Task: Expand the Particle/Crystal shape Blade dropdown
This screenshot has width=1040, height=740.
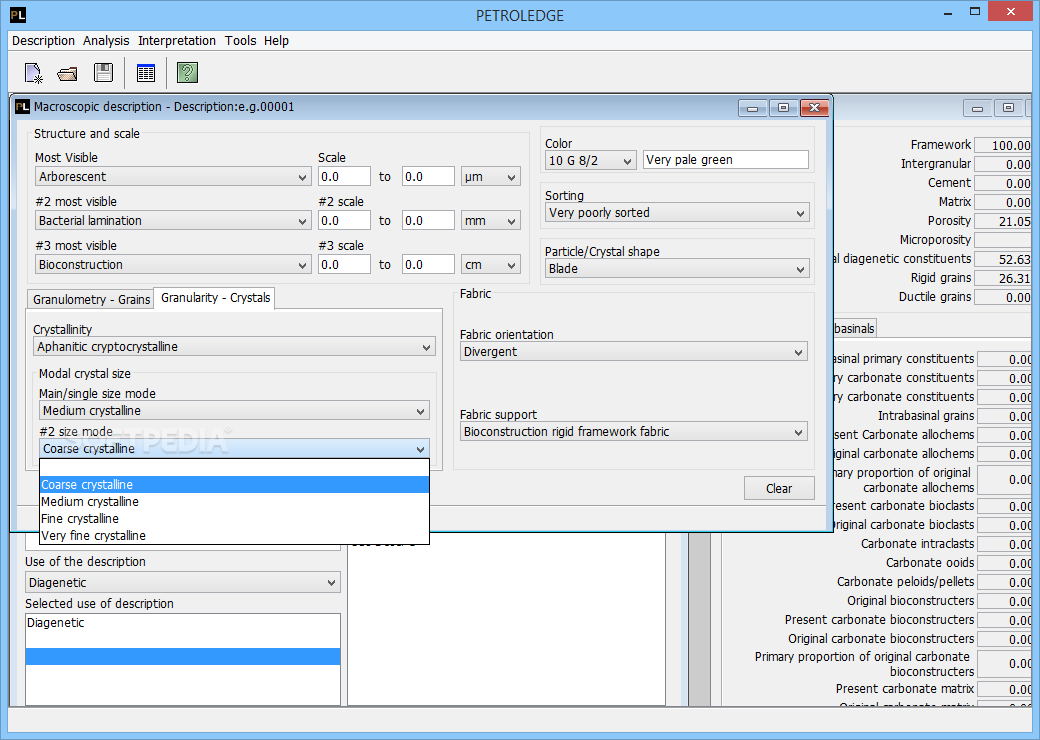Action: [x=677, y=269]
